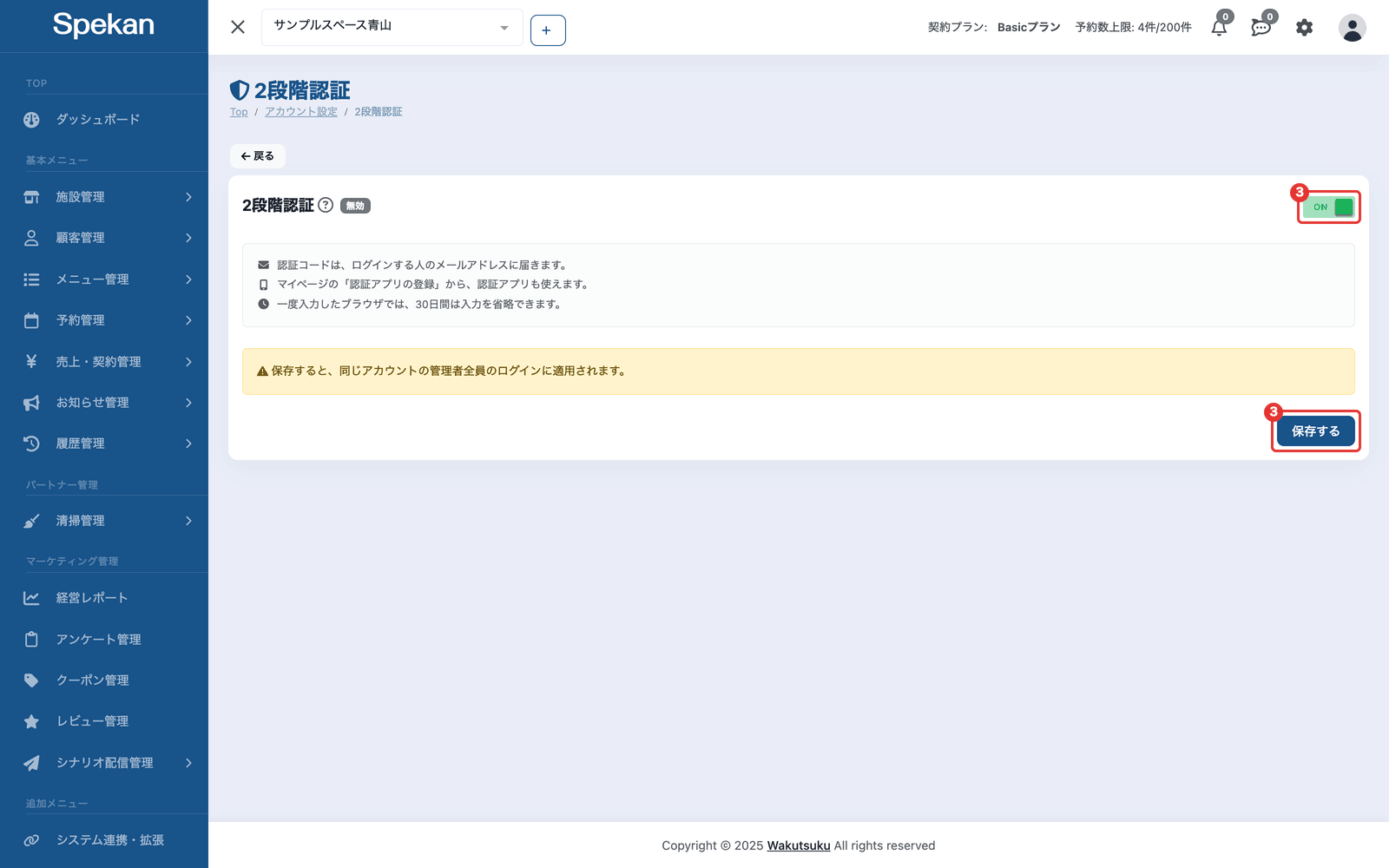
Task: Open システム連携・拡張 in sidebar
Action: [x=104, y=840]
